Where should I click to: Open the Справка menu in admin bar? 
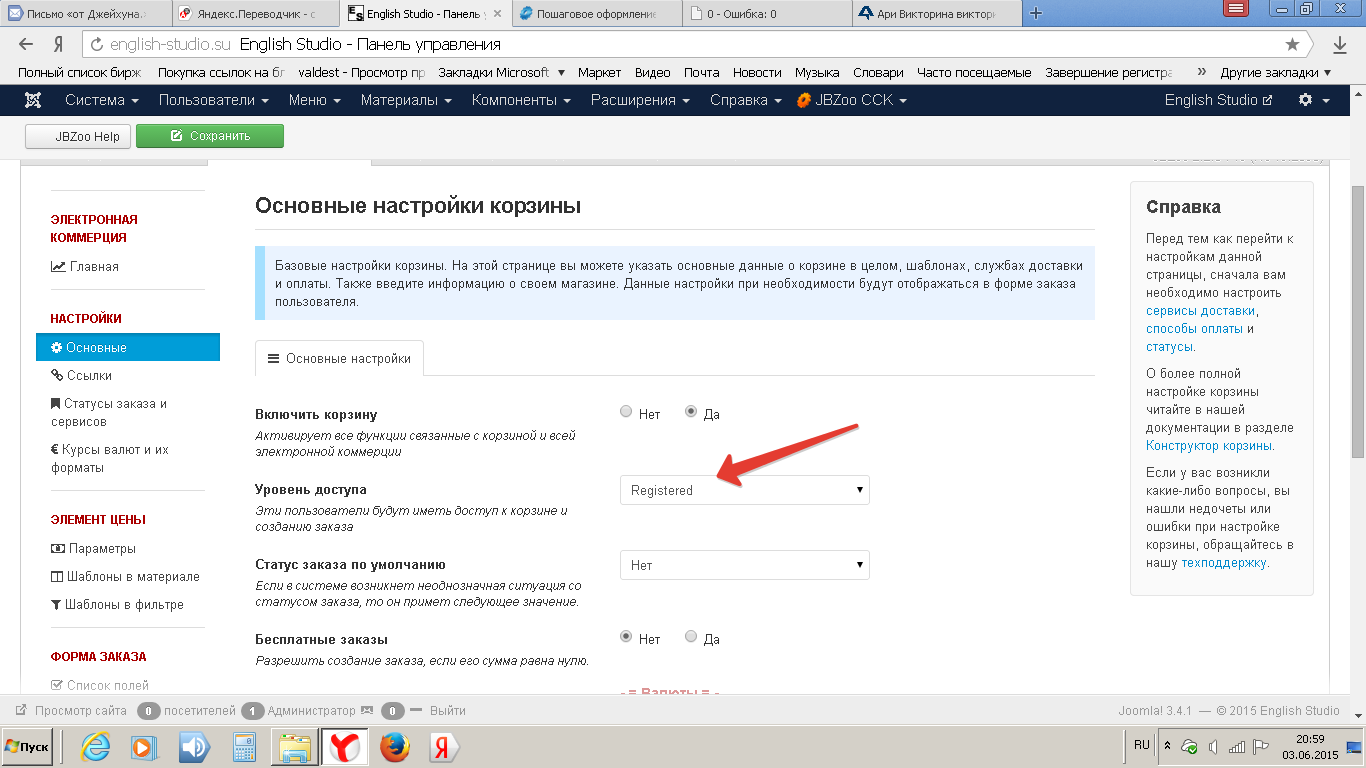(745, 100)
